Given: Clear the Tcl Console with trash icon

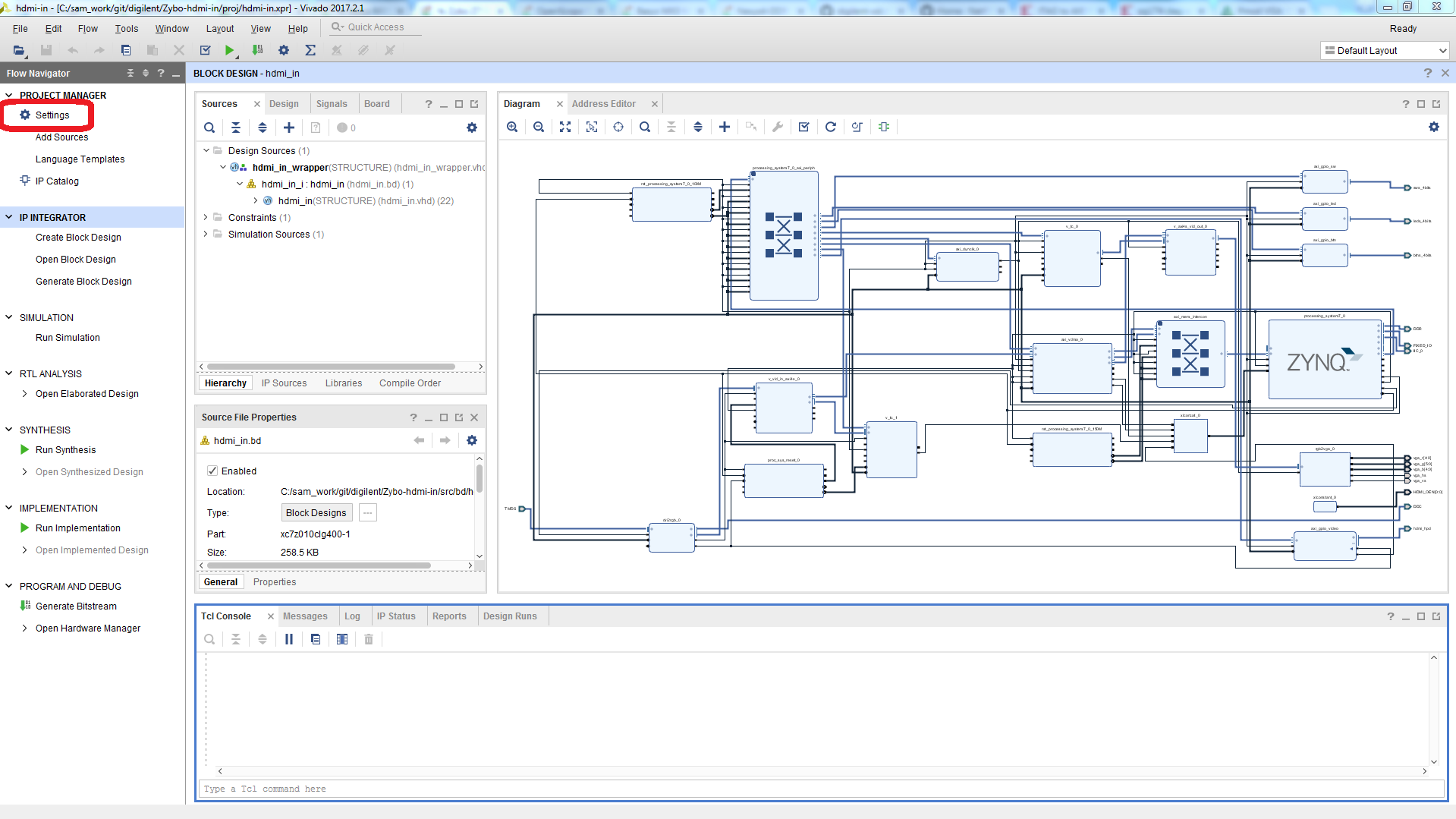Looking at the screenshot, I should pyautogui.click(x=369, y=639).
